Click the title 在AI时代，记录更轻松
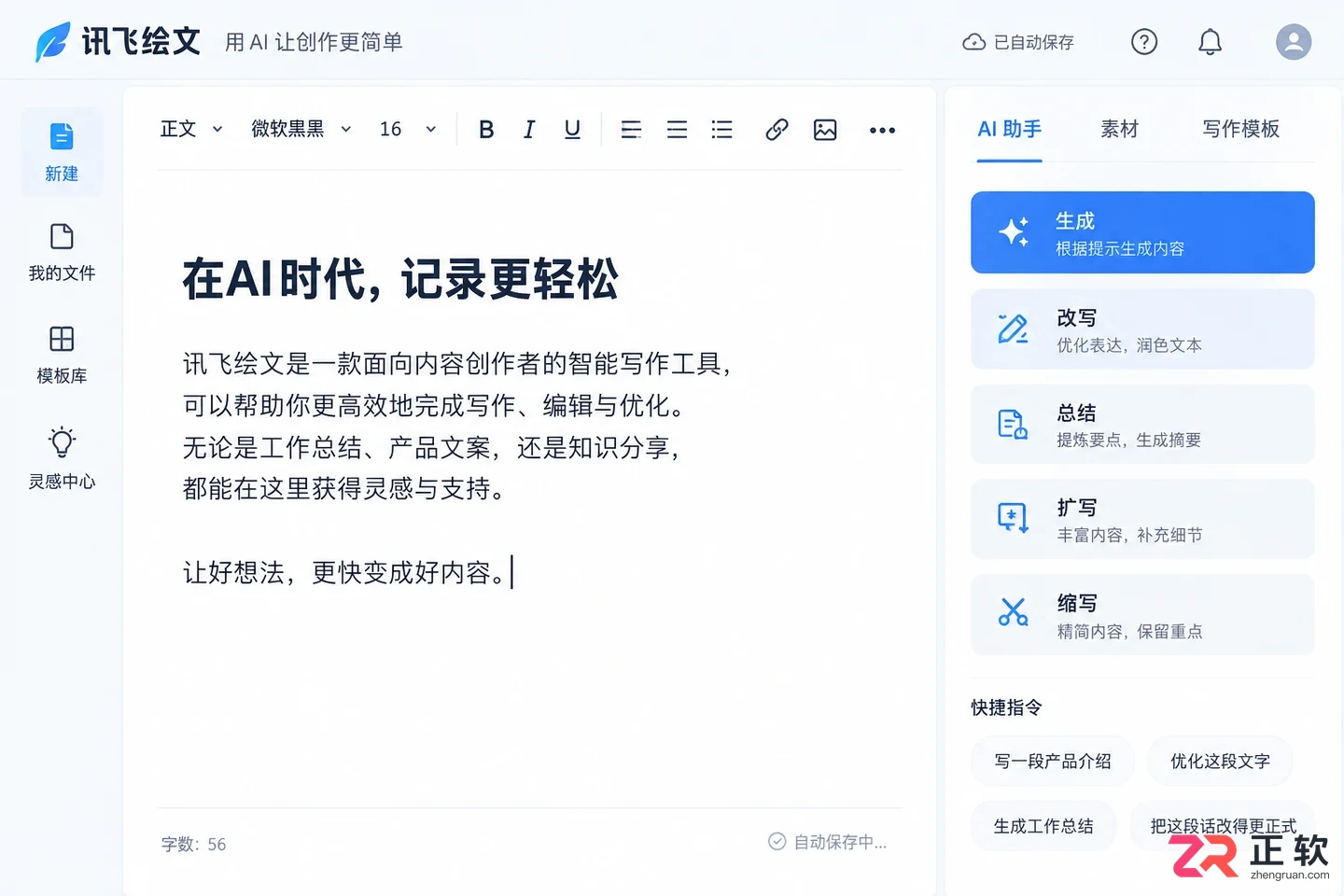Viewport: 1344px width, 896px height. tap(400, 279)
